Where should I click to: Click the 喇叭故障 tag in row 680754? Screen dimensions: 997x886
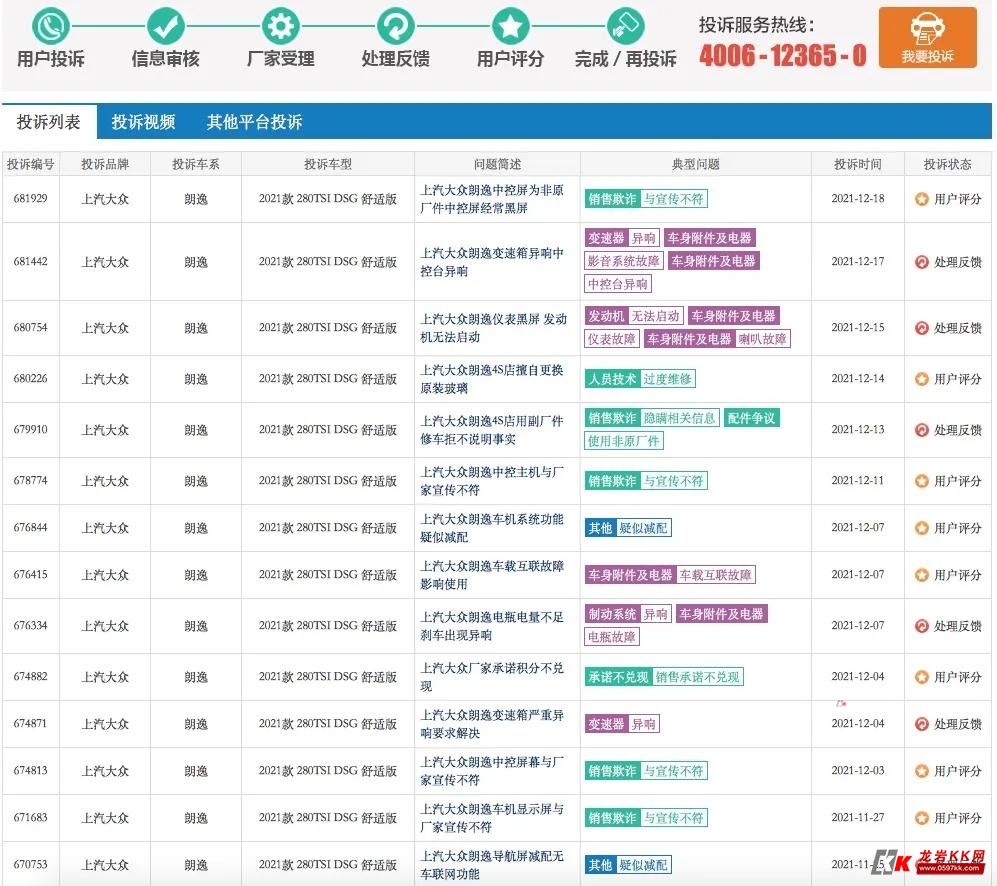click(x=762, y=339)
